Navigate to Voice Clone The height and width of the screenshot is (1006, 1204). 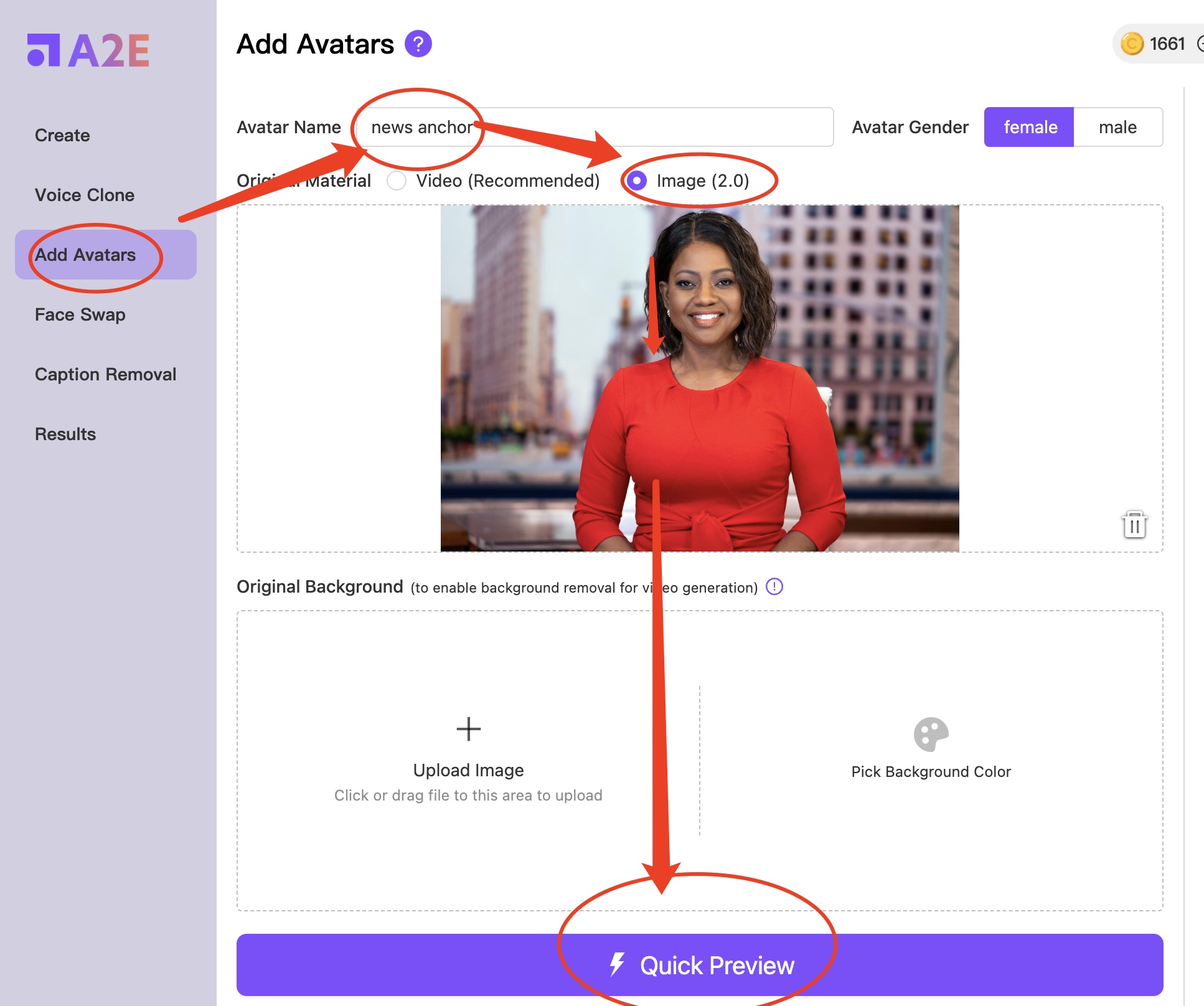84,195
